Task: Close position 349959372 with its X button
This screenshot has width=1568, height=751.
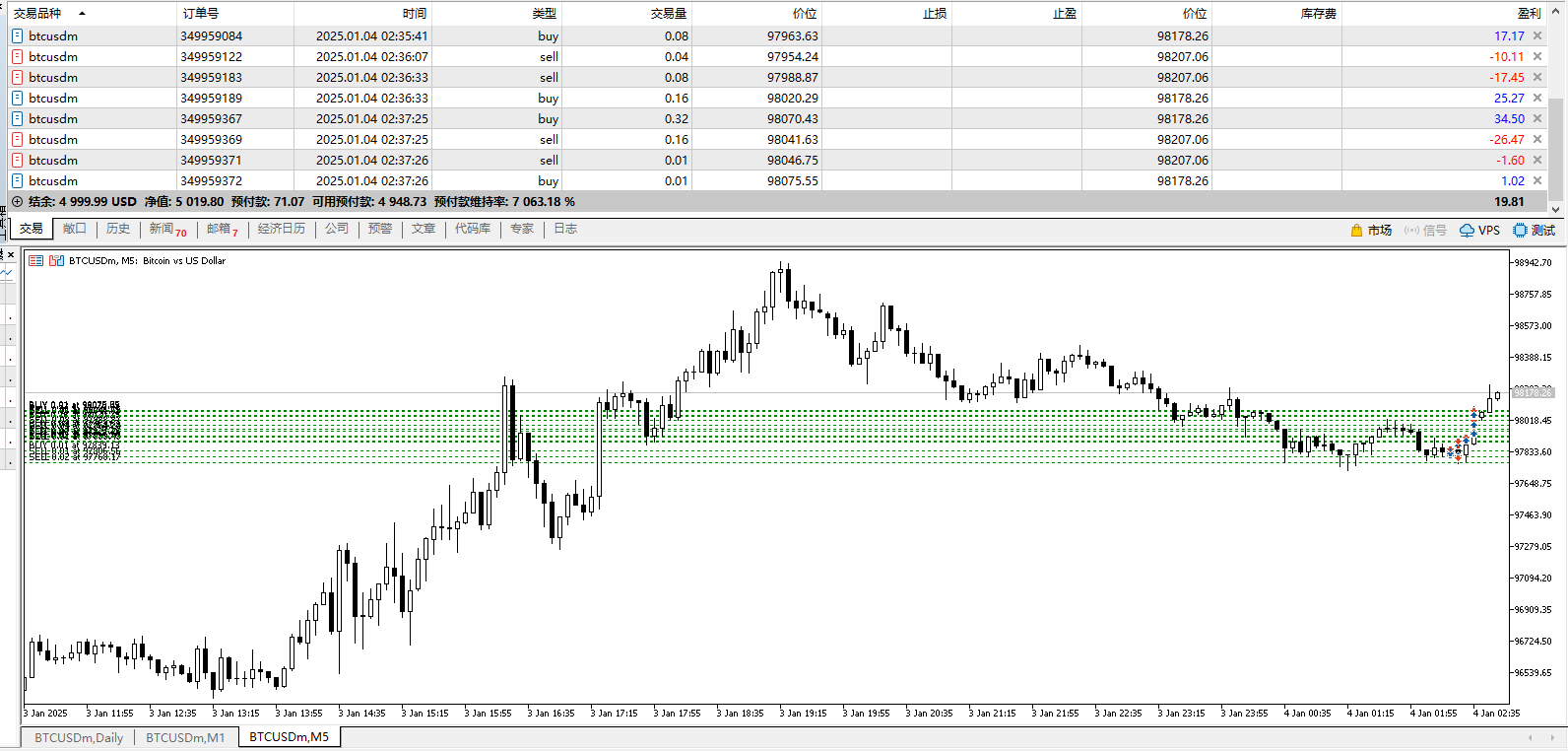Action: pyautogui.click(x=1537, y=180)
